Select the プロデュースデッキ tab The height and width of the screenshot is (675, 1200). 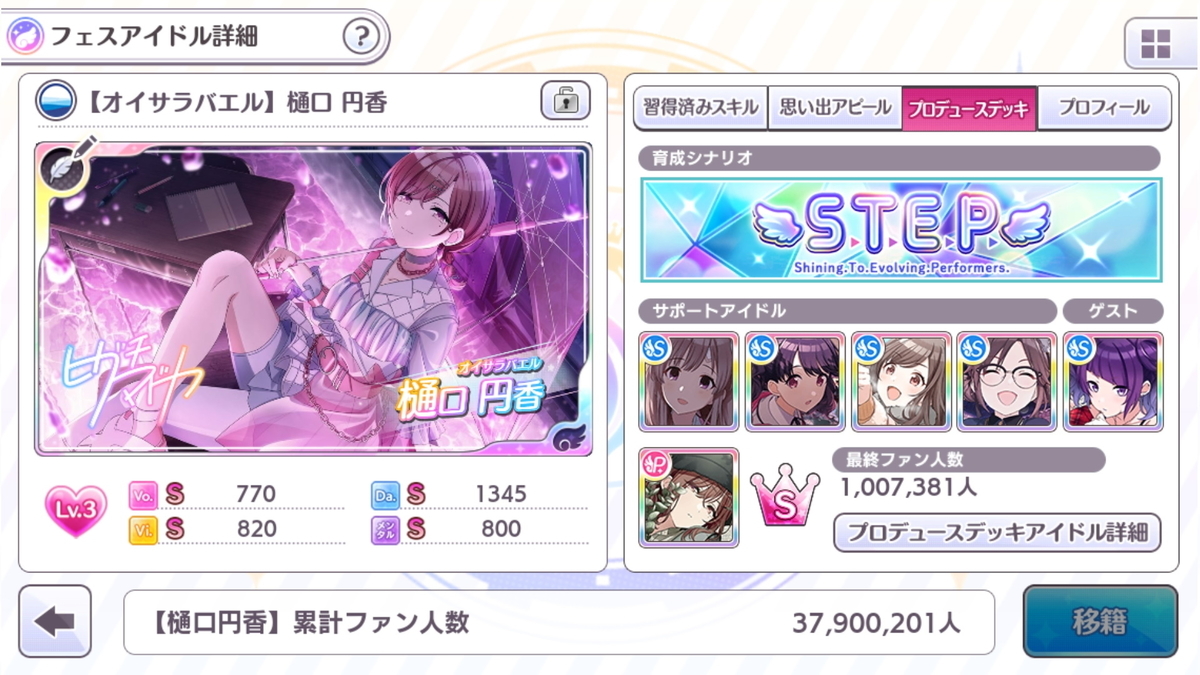coord(969,108)
